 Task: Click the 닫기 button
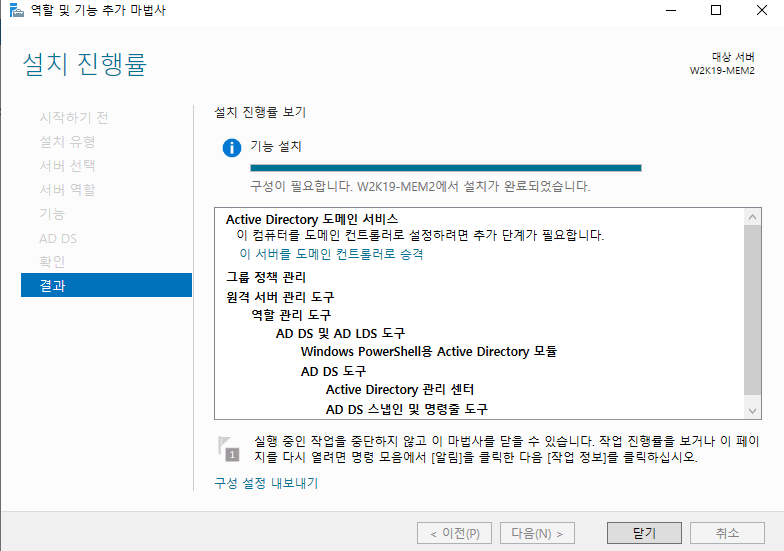pos(644,533)
